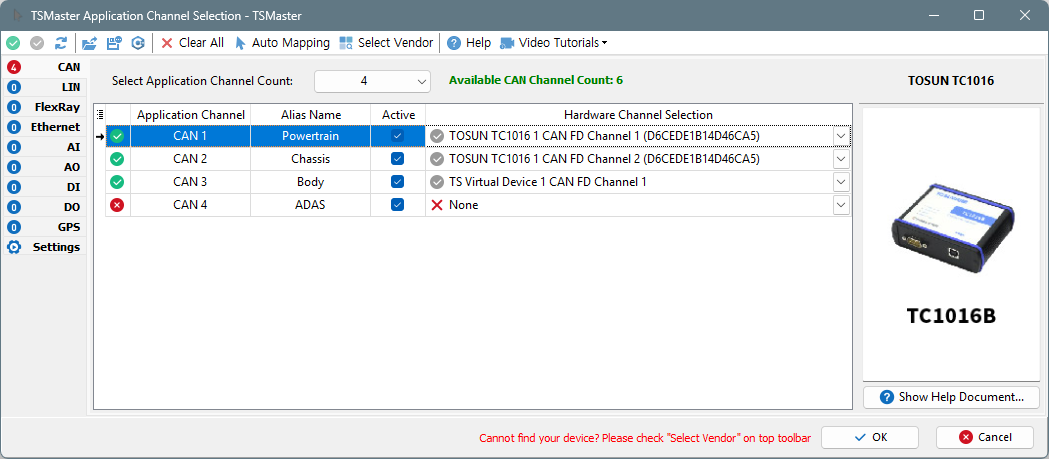Click the table options icon in header corner
1049x459 pixels.
coord(100,114)
